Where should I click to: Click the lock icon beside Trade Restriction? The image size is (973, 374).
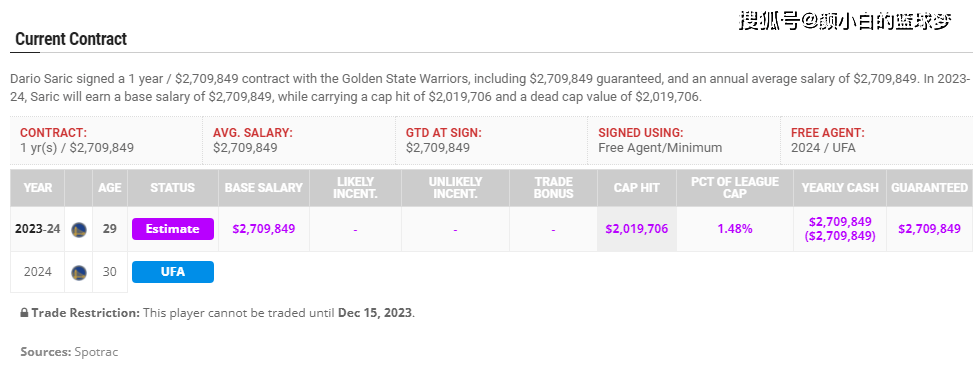(24, 313)
